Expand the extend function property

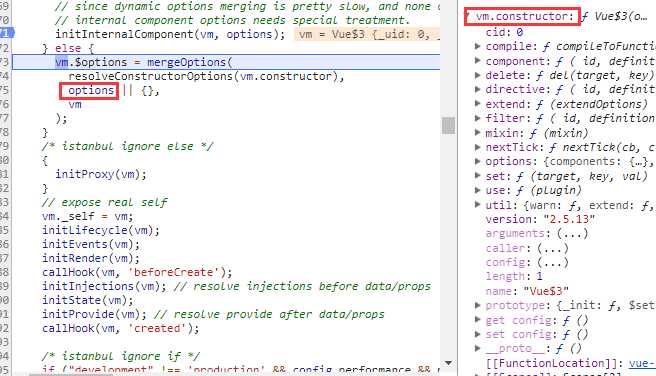[x=477, y=104]
